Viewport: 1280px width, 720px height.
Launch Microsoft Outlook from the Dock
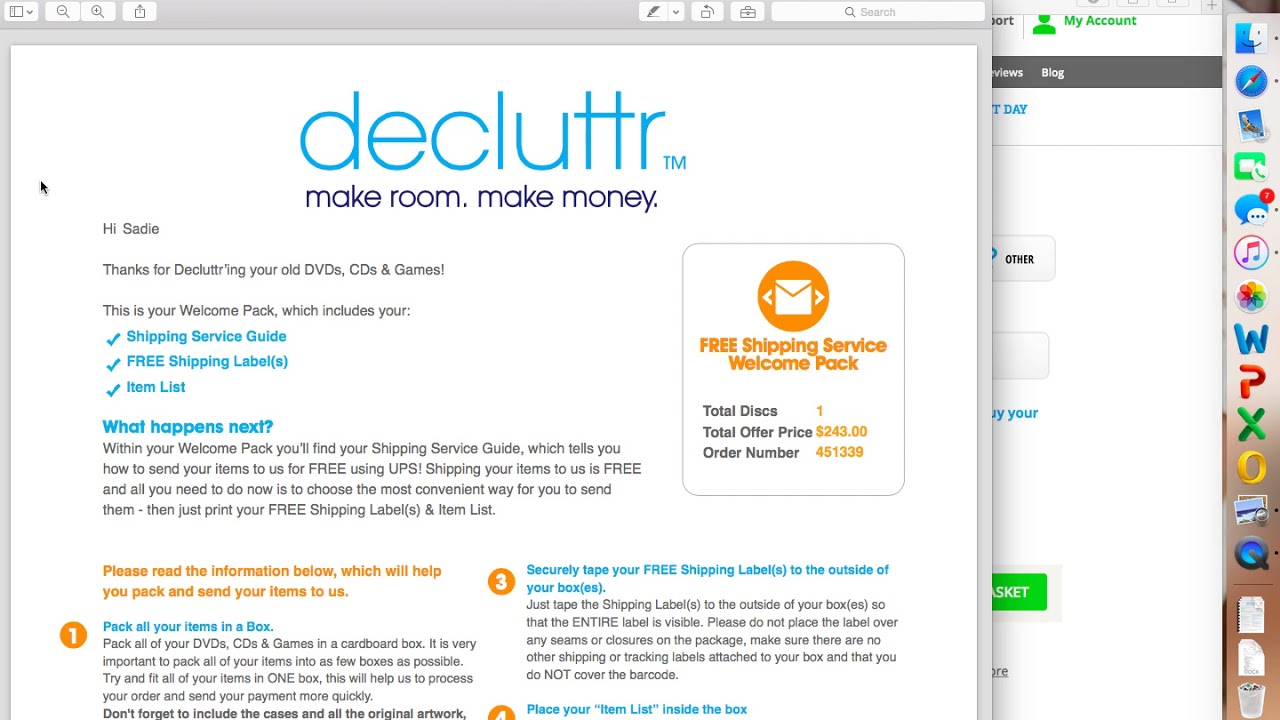point(1251,468)
